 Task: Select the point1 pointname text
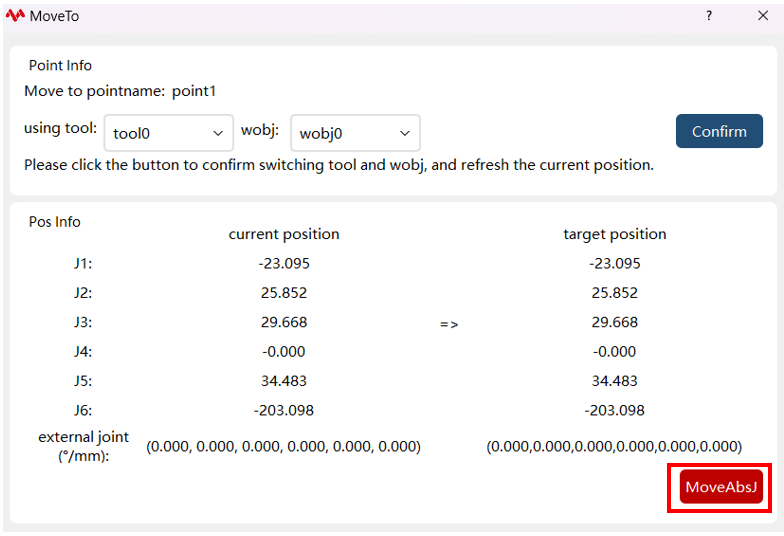click(x=194, y=91)
